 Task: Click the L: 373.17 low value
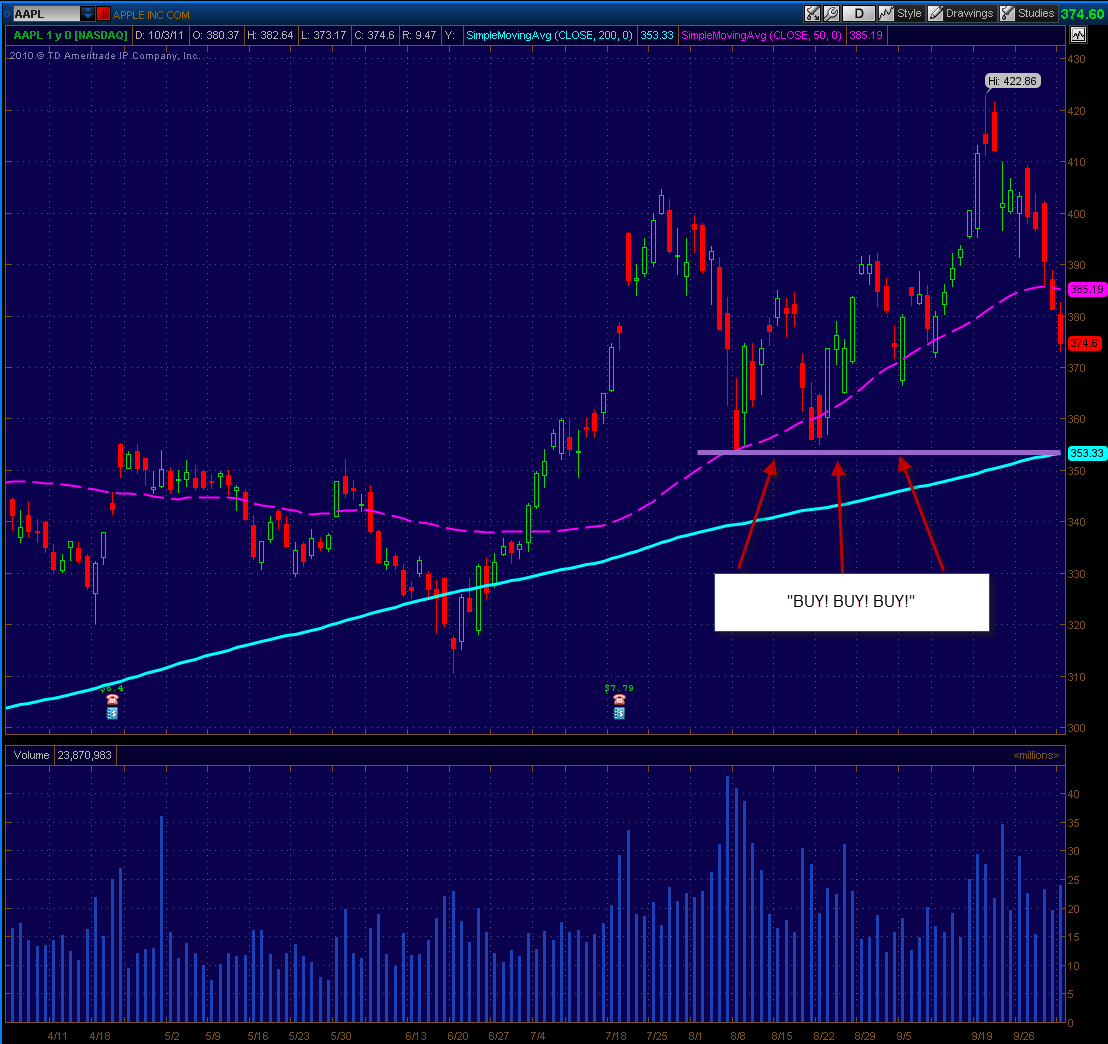pos(324,35)
